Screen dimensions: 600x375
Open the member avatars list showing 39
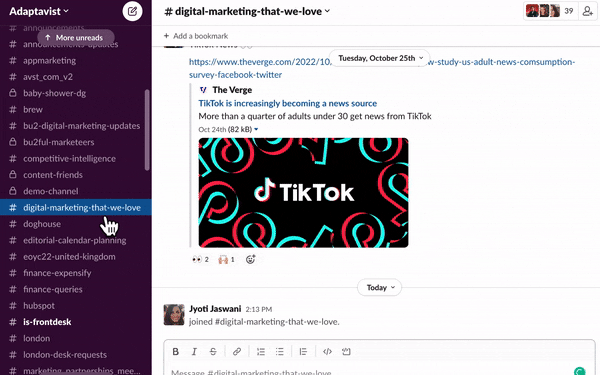[x=550, y=11]
